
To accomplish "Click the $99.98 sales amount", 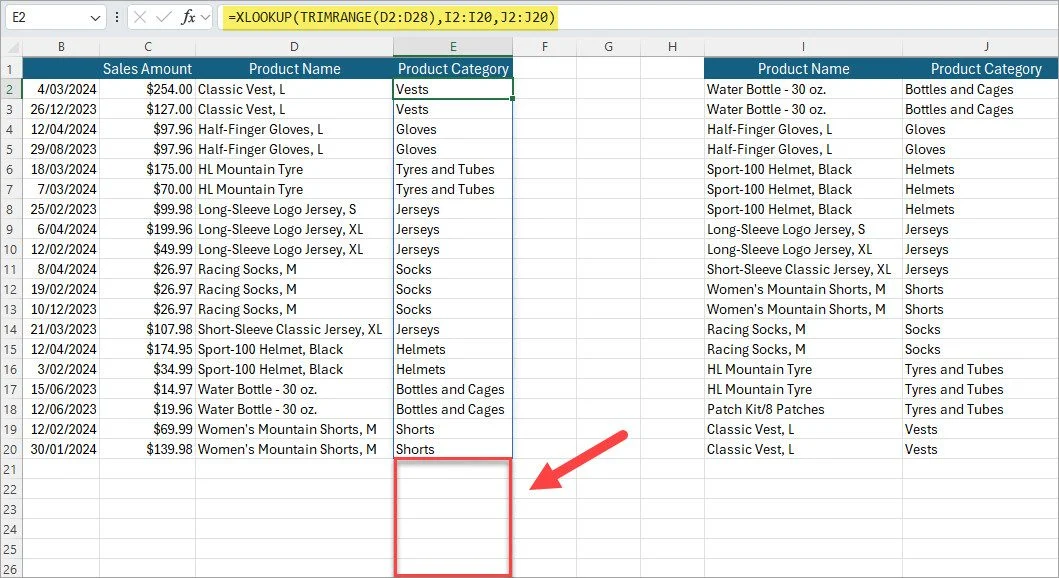I will [x=147, y=209].
